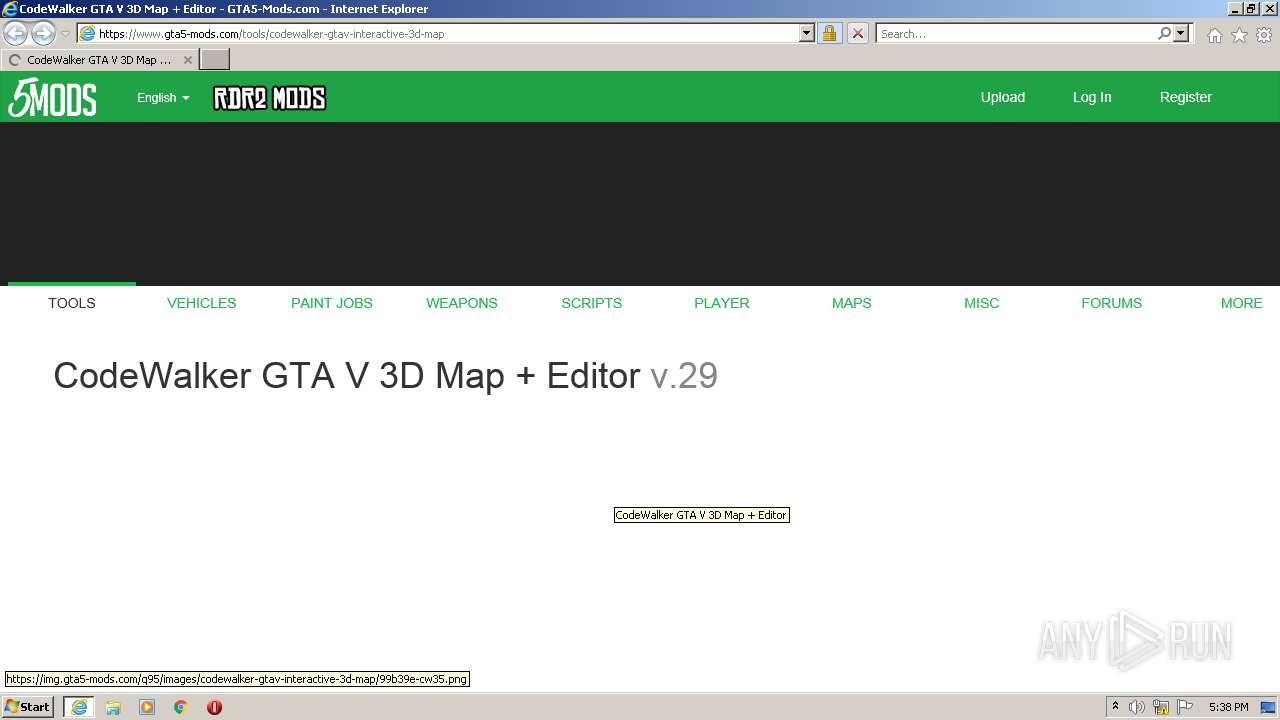Image resolution: width=1280 pixels, height=720 pixels.
Task: Click the Internet Explorer taskbar icon
Action: (x=79, y=707)
